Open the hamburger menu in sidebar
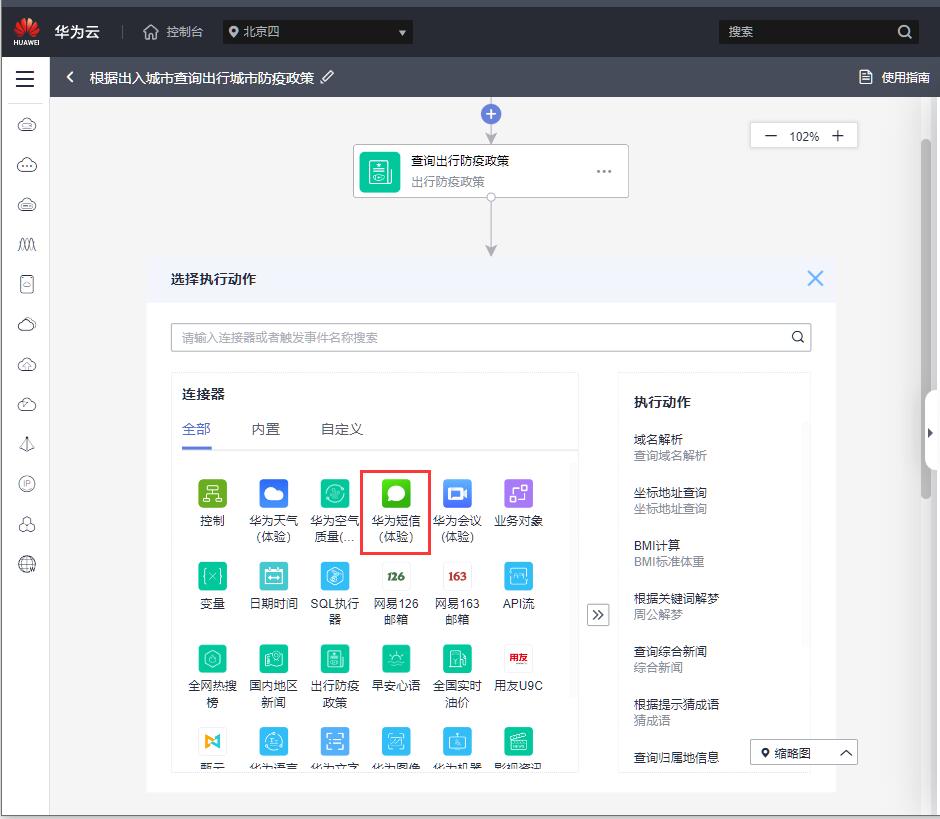This screenshot has height=819, width=940. pos(25,79)
